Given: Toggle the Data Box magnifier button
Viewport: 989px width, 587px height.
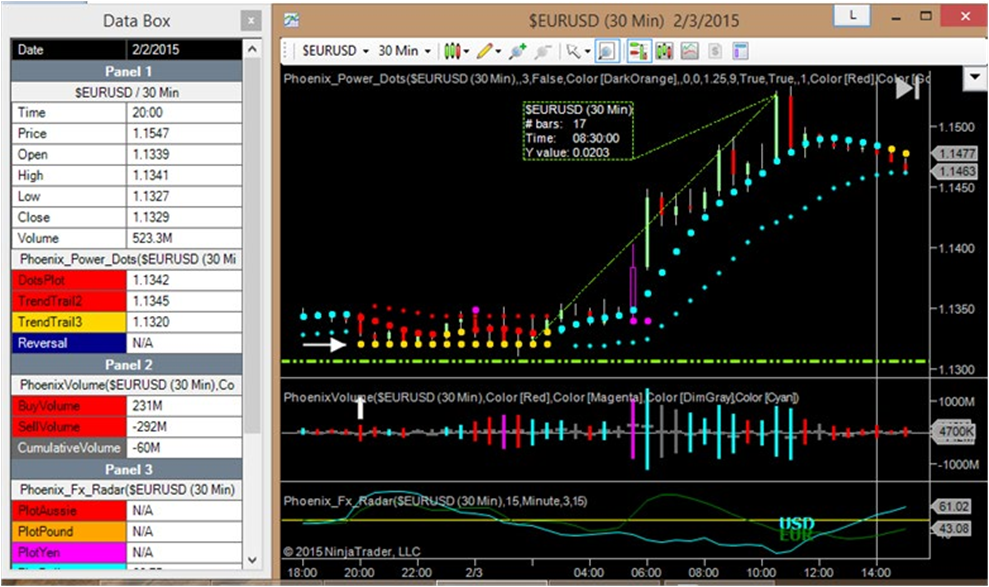Looking at the screenshot, I should coord(606,51).
